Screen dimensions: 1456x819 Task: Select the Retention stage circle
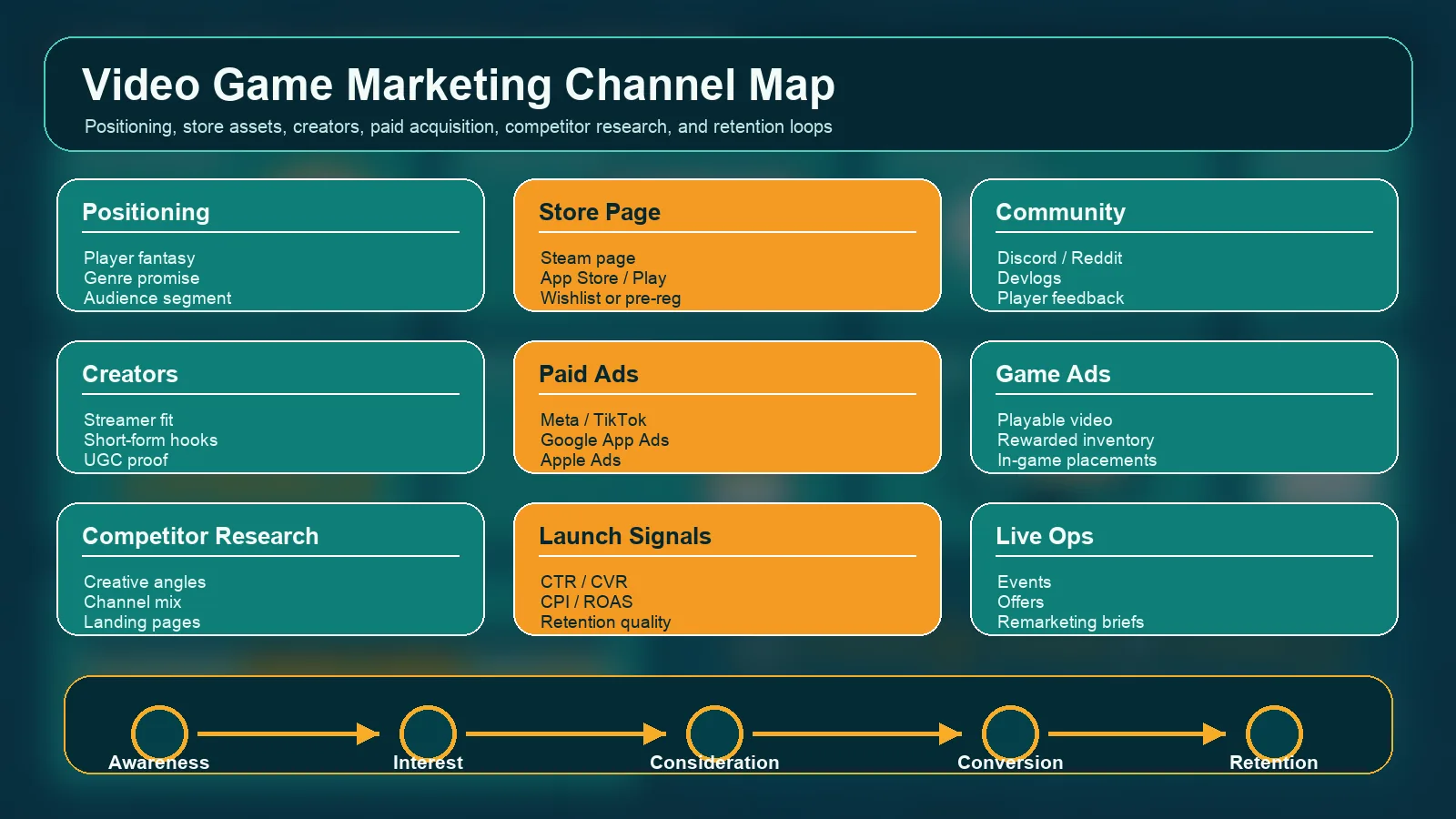pyautogui.click(x=1275, y=733)
